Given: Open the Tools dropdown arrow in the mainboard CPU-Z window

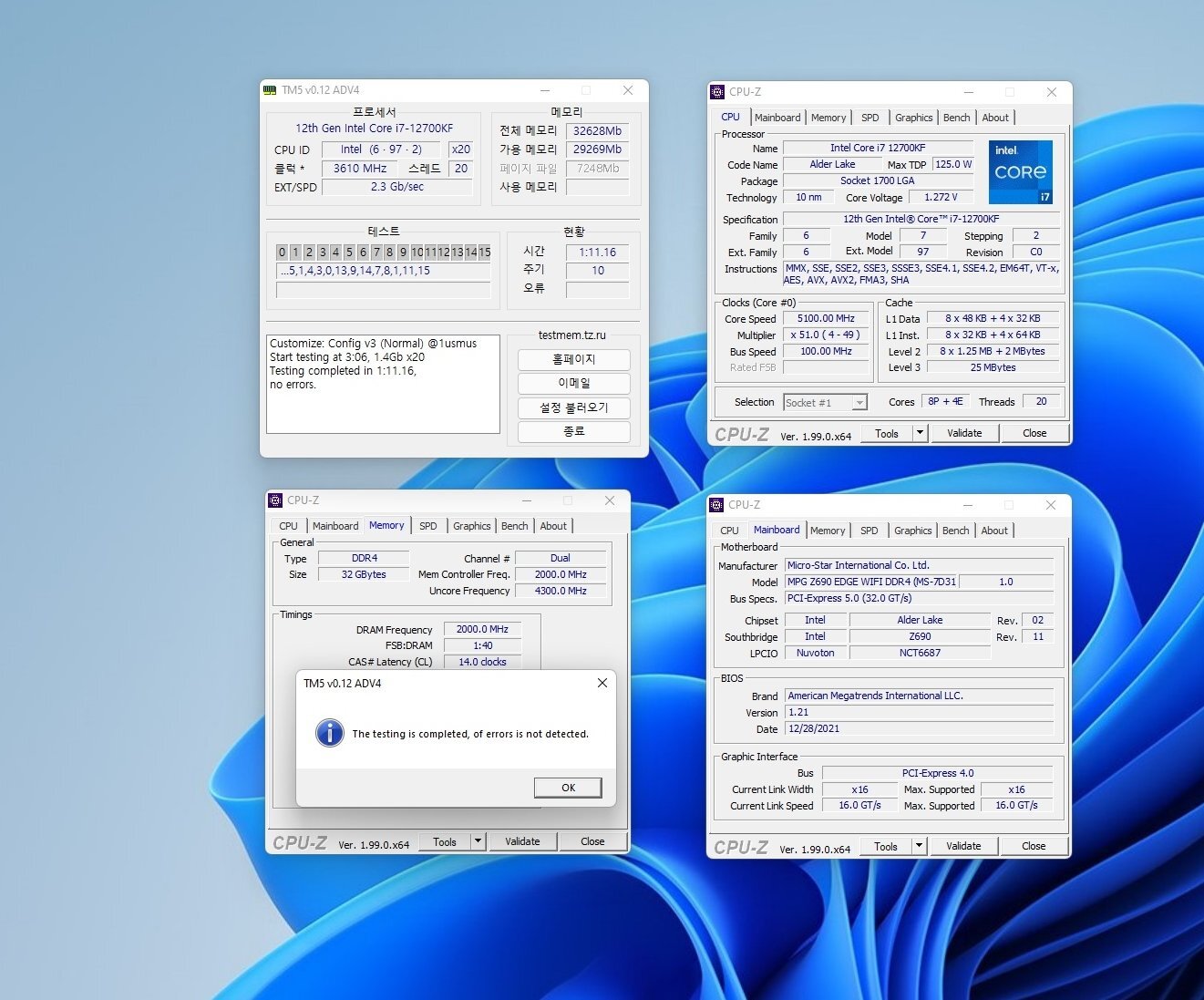Looking at the screenshot, I should point(920,846).
